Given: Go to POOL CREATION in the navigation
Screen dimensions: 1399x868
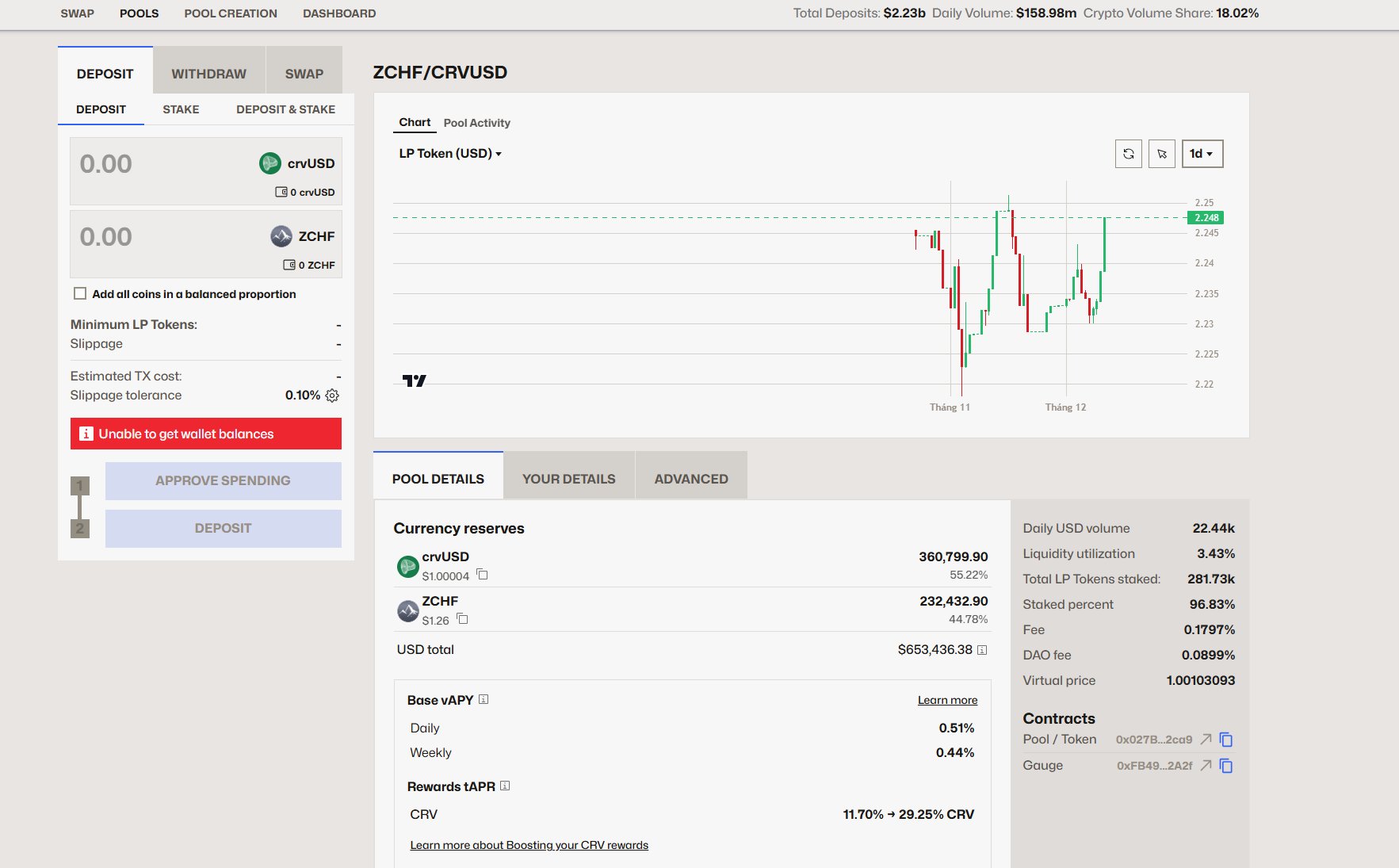Looking at the screenshot, I should click(231, 13).
